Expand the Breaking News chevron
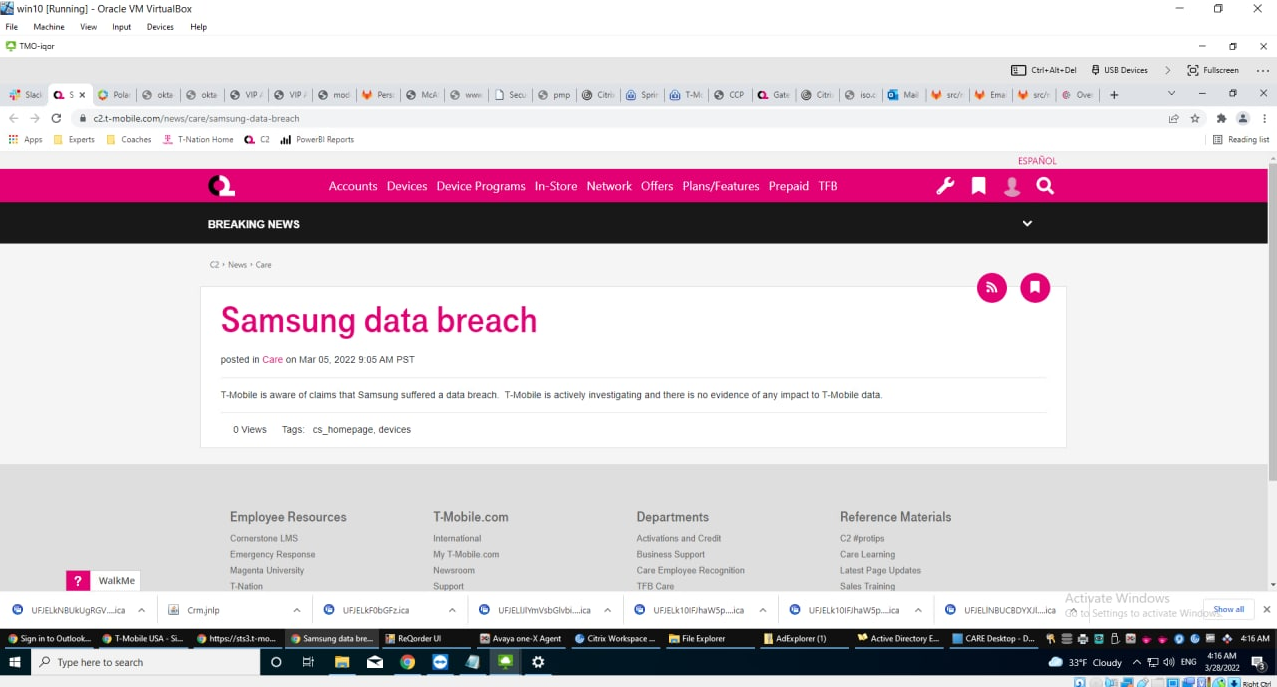 (1027, 224)
